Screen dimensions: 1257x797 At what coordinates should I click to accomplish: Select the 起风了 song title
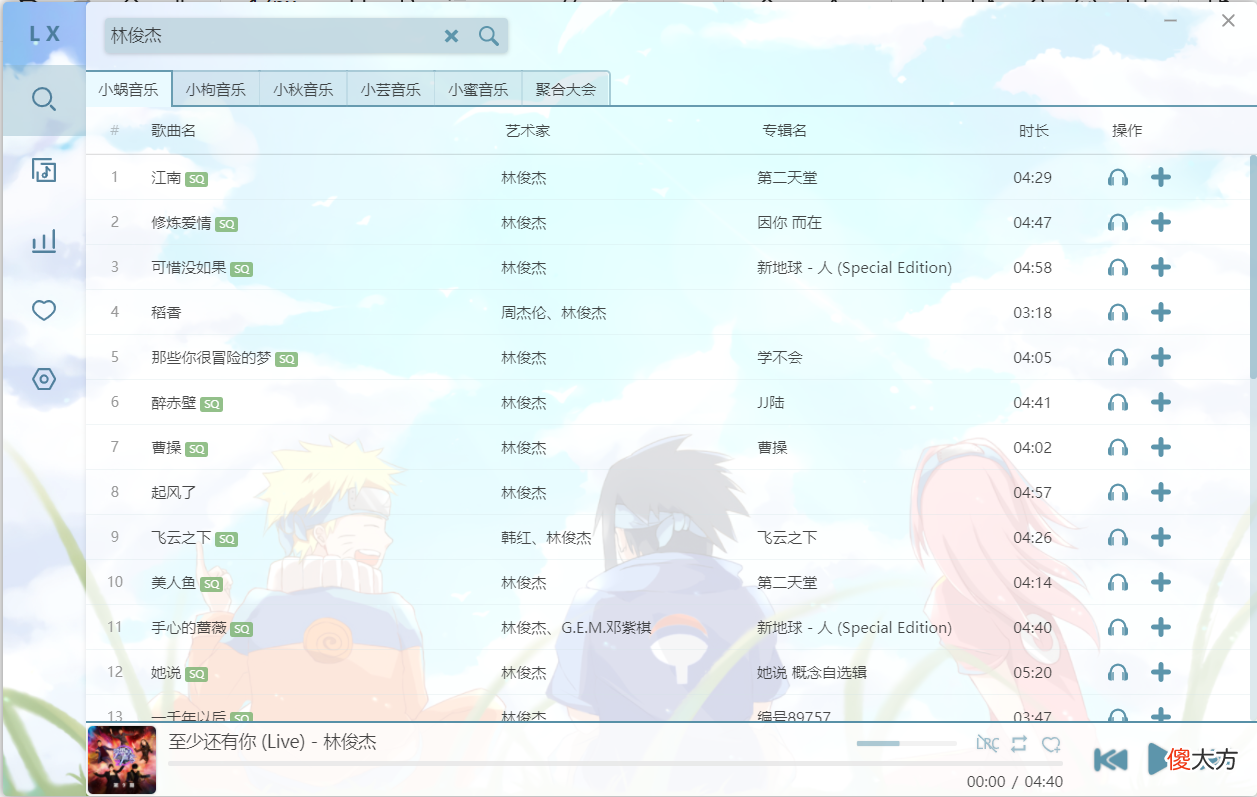point(174,493)
